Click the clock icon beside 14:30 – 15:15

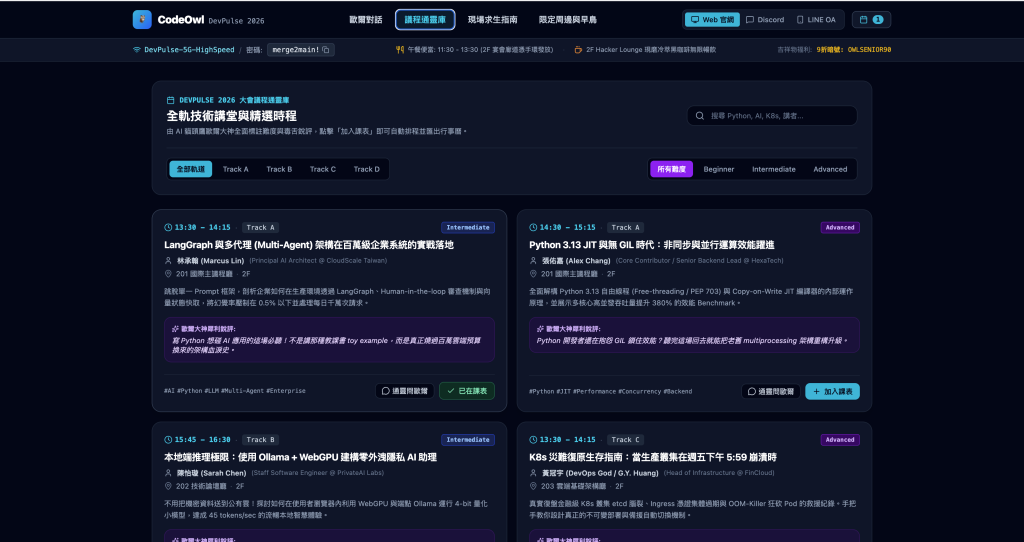pos(534,227)
